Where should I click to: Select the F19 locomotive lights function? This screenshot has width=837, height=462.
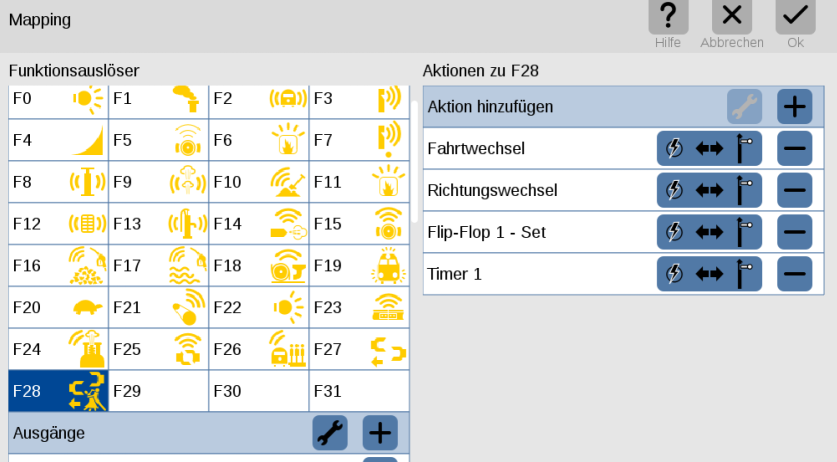[359, 265]
